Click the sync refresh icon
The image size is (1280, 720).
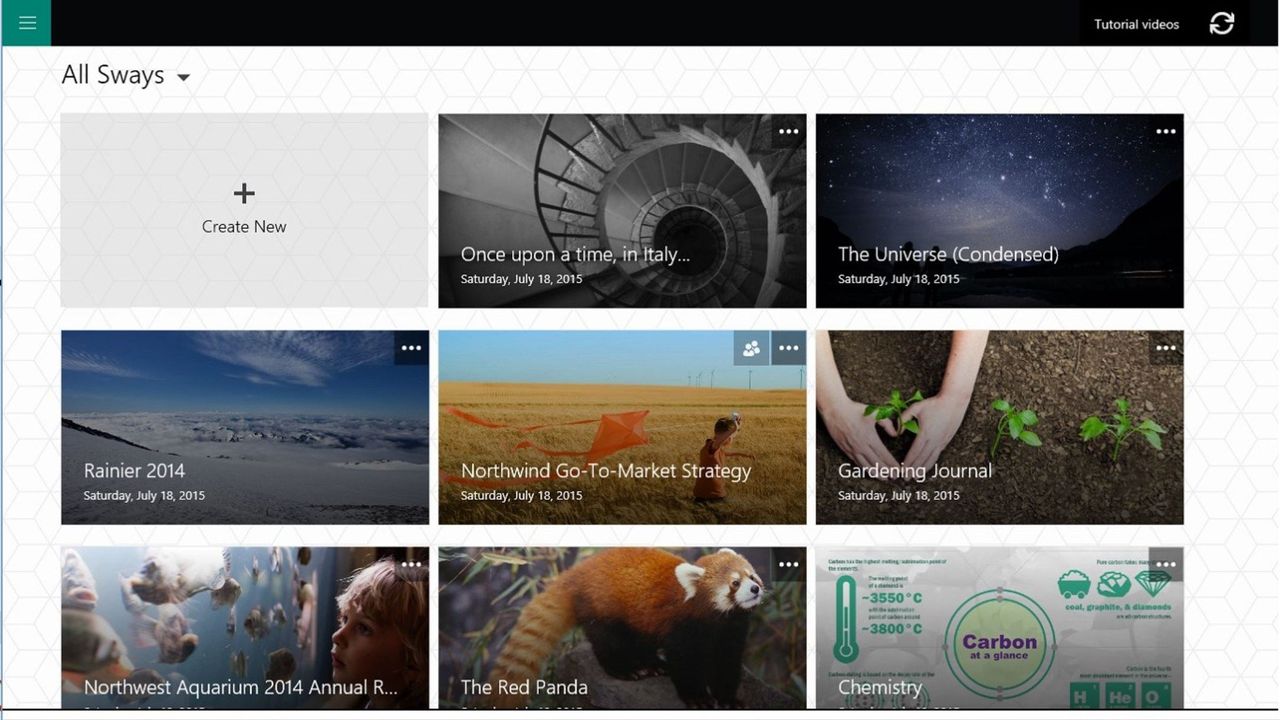[x=1222, y=24]
